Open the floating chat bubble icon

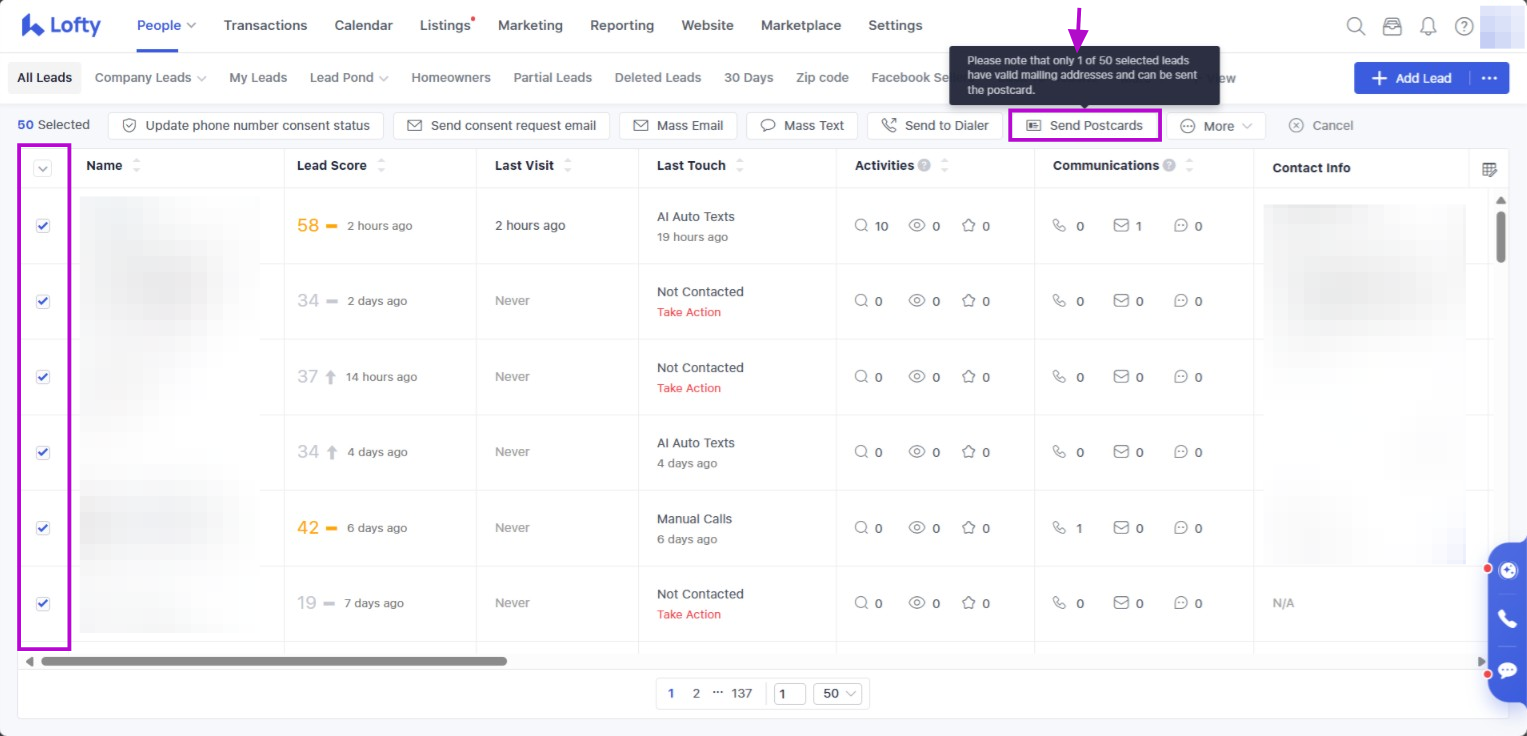point(1507,670)
